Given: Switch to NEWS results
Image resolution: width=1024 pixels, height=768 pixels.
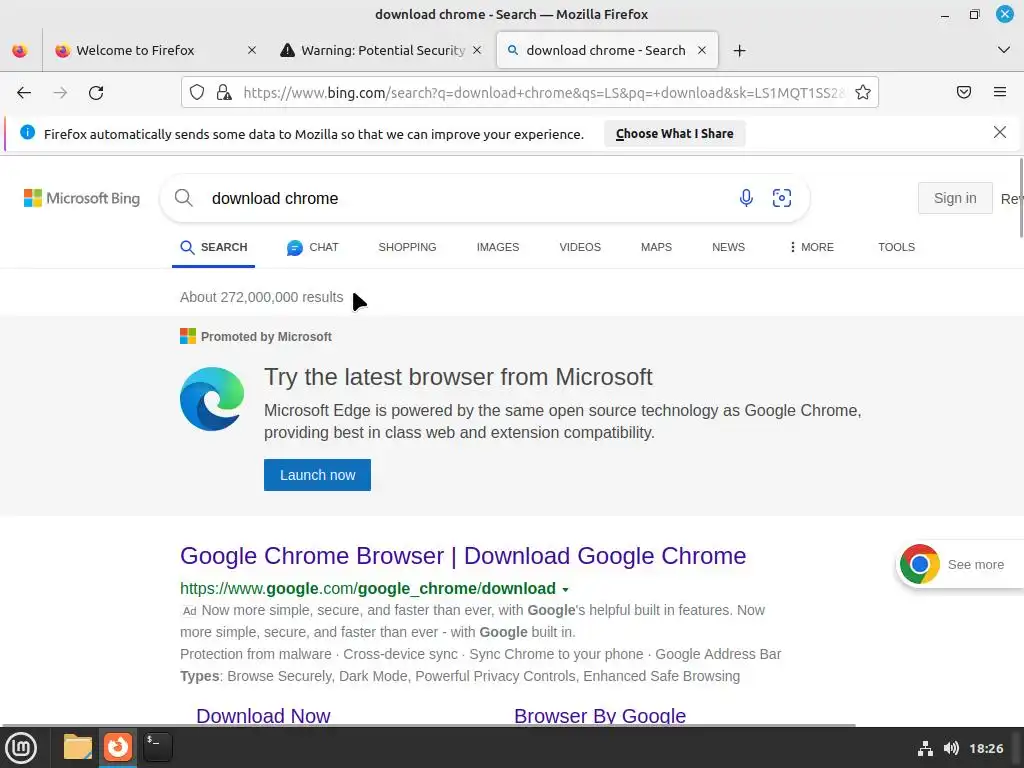Looking at the screenshot, I should tap(728, 248).
